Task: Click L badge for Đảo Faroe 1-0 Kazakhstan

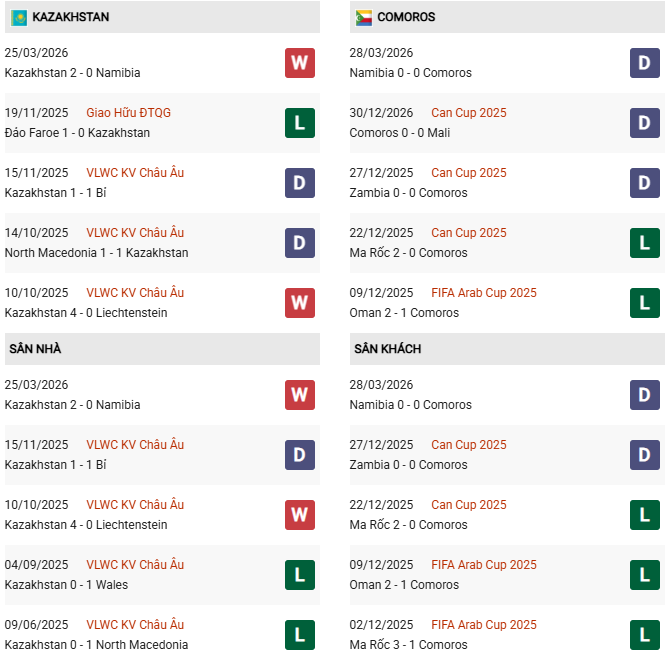Action: click(300, 123)
